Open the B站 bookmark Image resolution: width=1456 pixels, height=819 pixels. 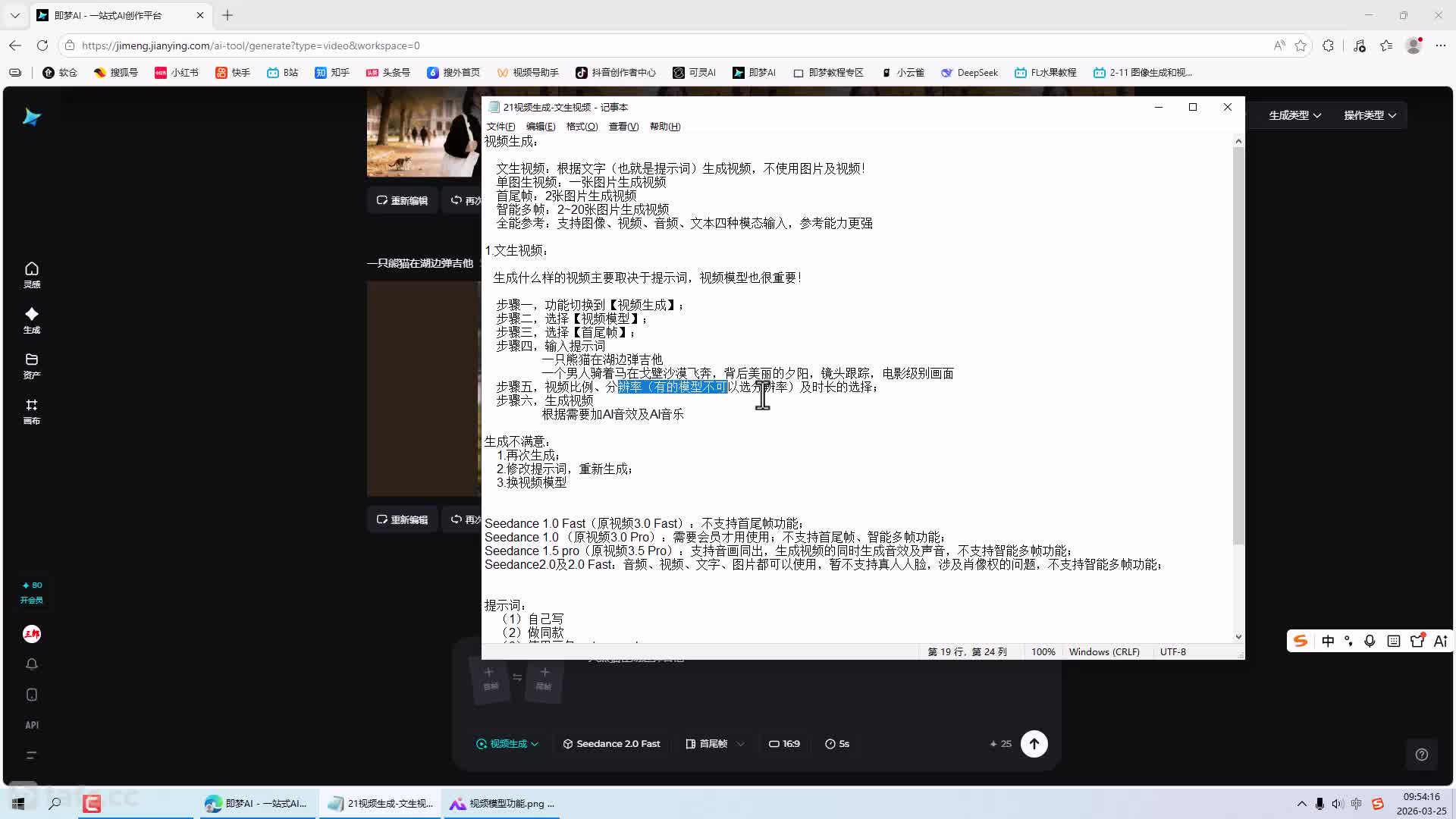pyautogui.click(x=282, y=73)
